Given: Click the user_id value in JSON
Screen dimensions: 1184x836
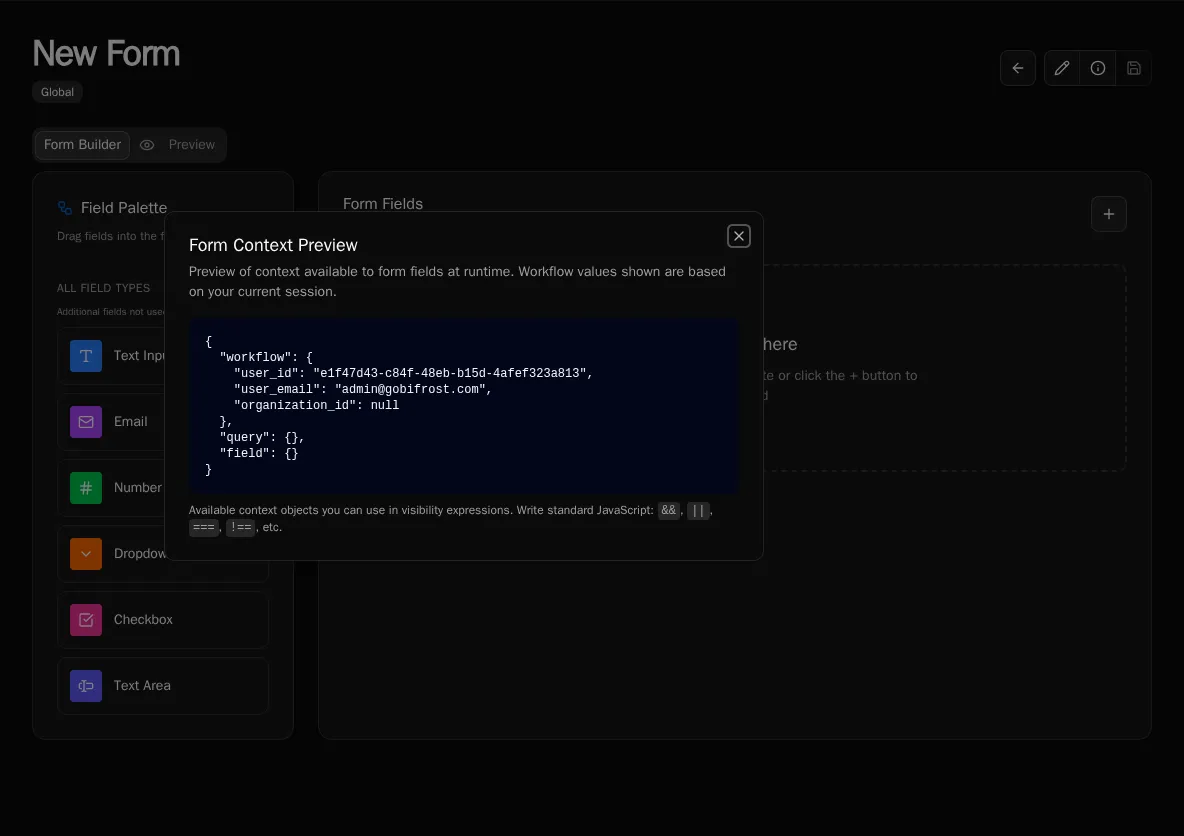Looking at the screenshot, I should pos(449,373).
